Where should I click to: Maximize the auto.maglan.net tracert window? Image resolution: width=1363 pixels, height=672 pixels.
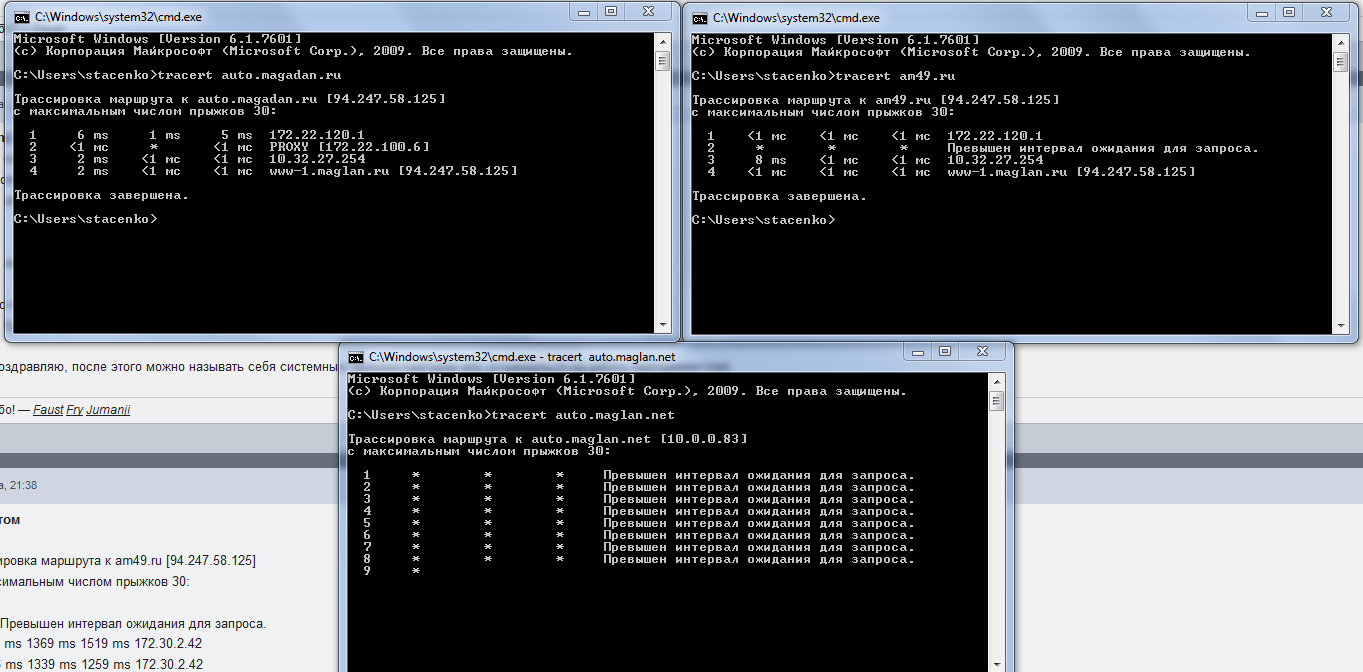pyautogui.click(x=945, y=351)
